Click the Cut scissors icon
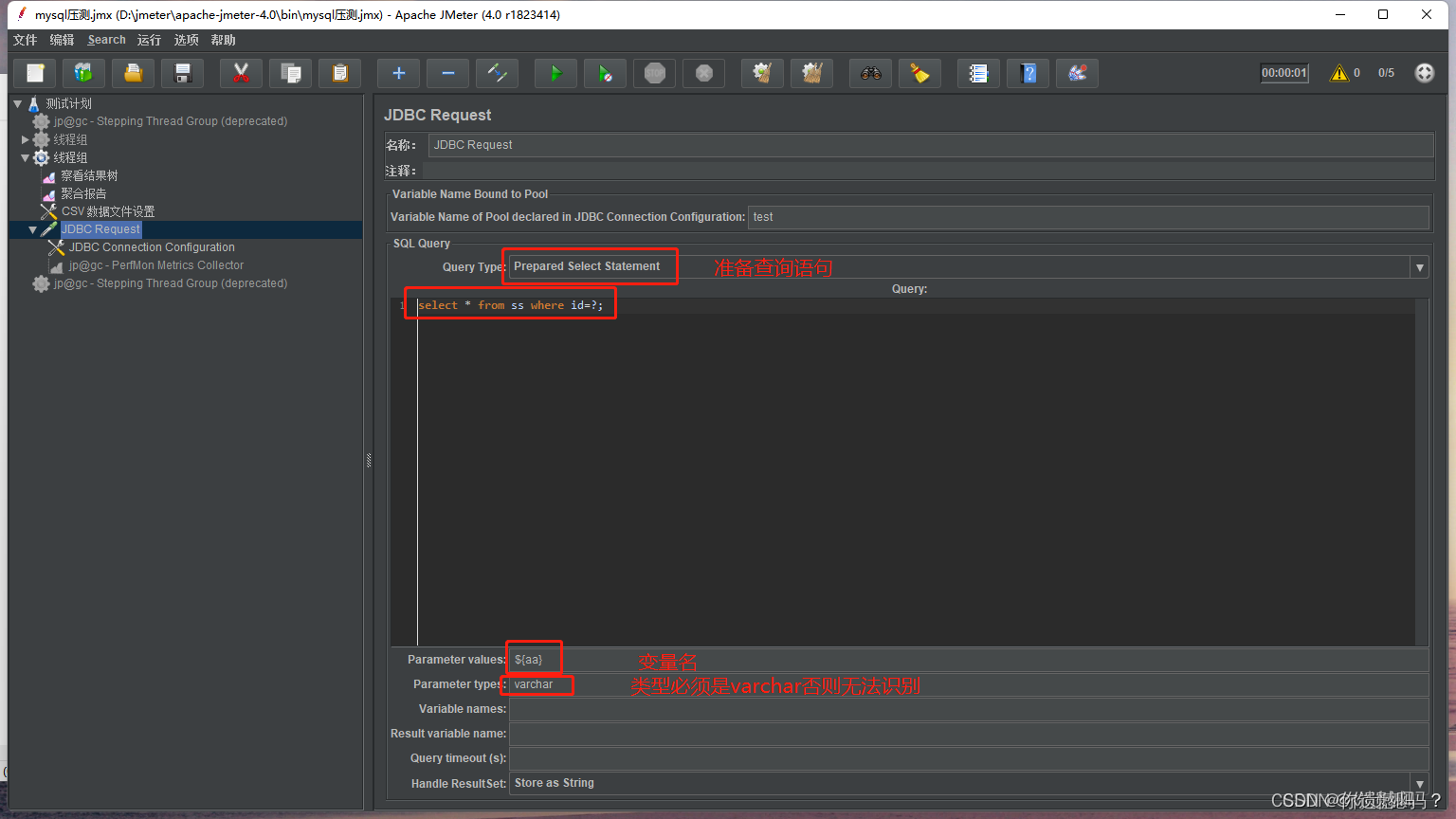Viewport: 1456px width, 819px height. [241, 73]
